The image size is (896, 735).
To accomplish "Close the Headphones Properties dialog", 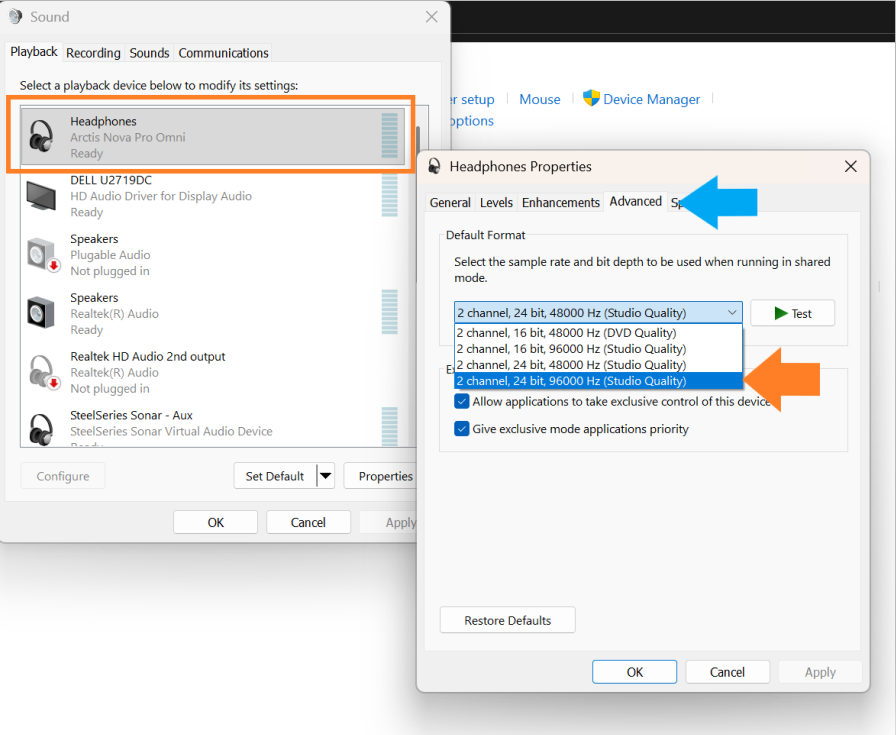I will (850, 166).
